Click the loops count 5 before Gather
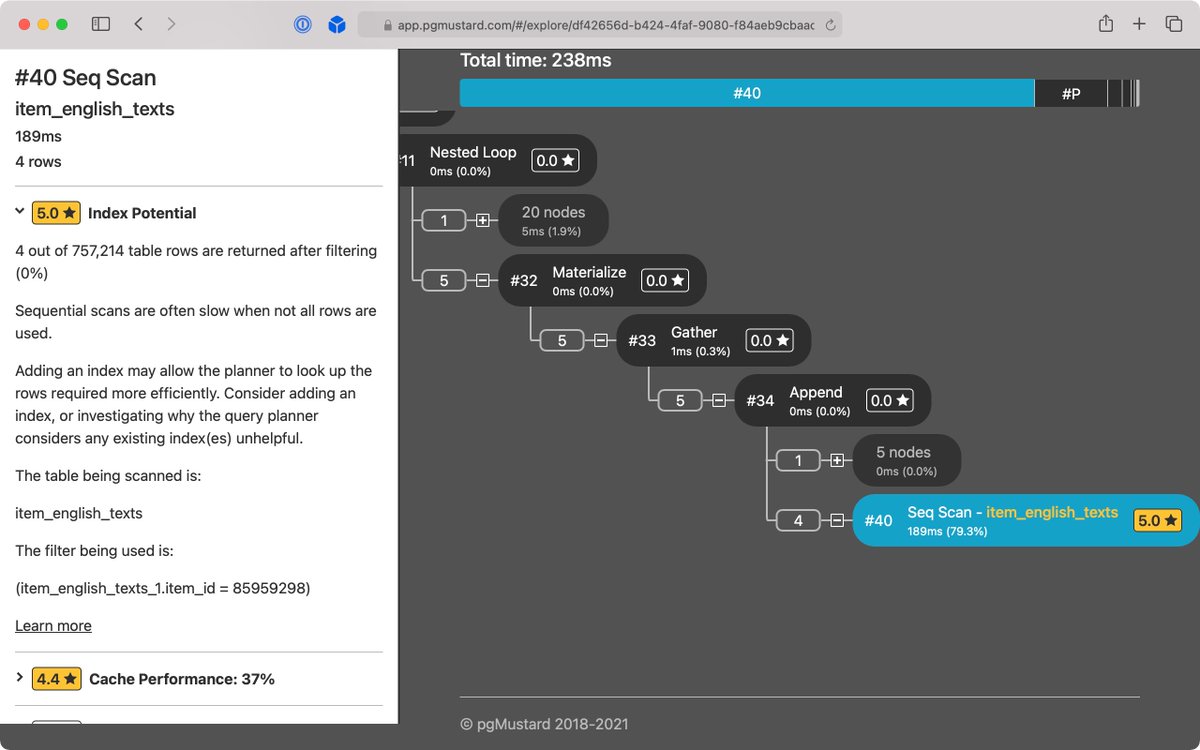1200x750 pixels. point(562,340)
